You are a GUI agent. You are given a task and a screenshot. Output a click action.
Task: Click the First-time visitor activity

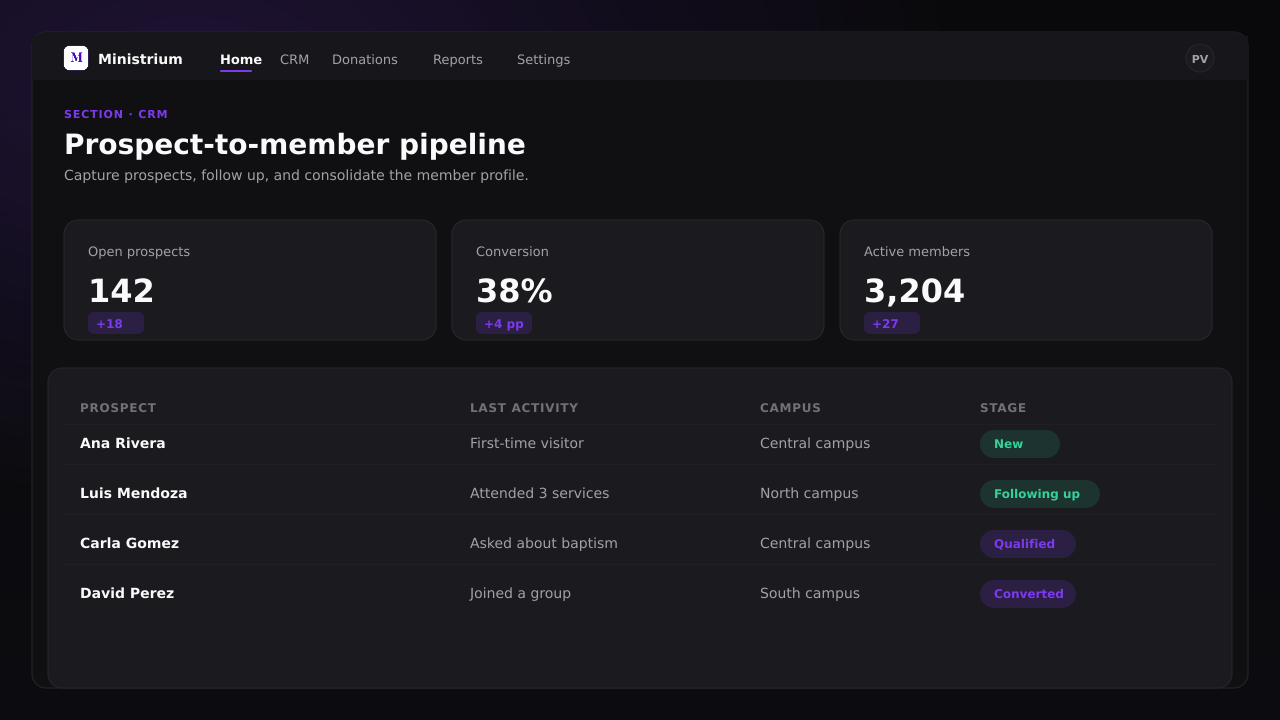pos(527,443)
